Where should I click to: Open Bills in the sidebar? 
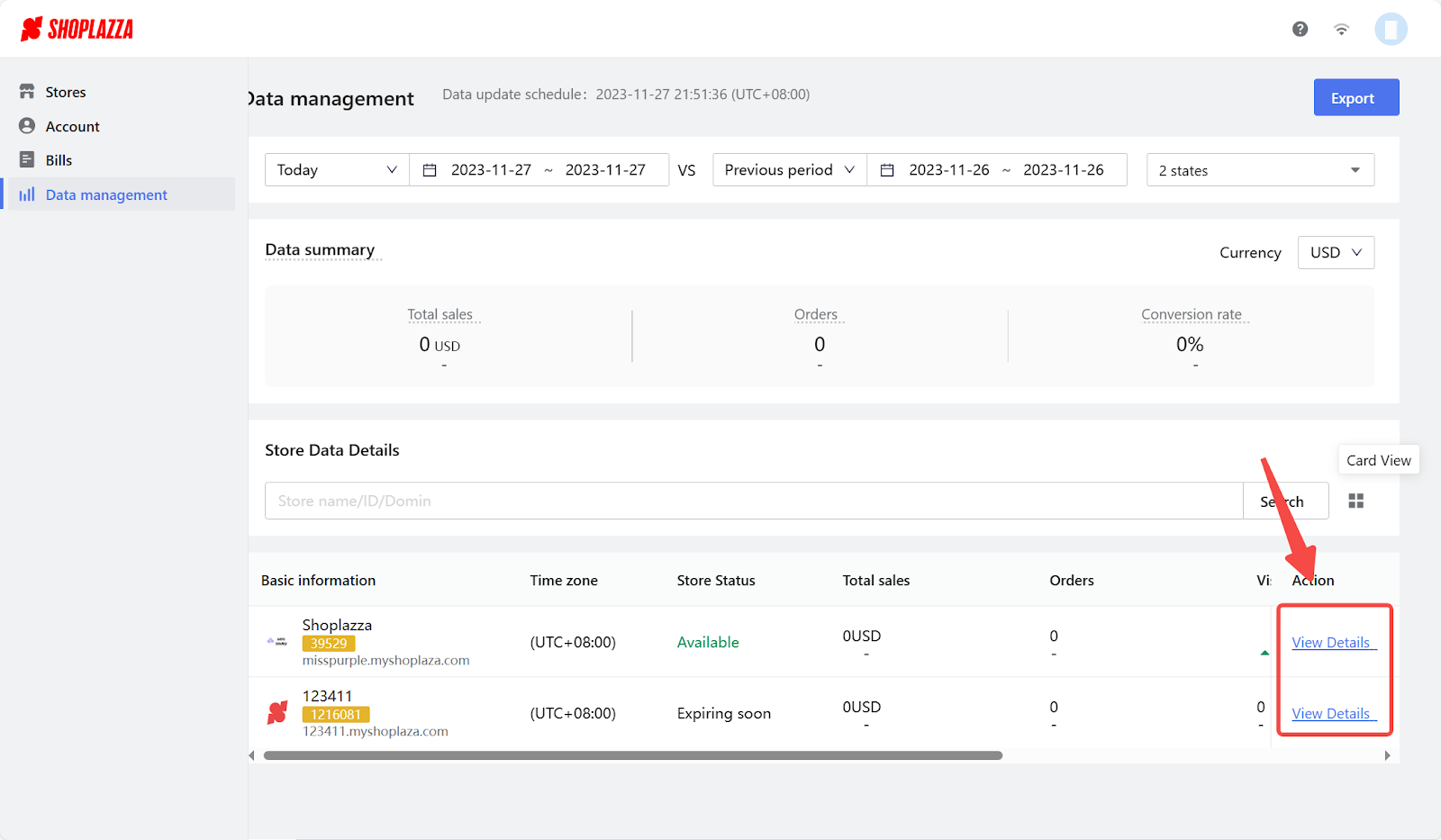tap(59, 160)
